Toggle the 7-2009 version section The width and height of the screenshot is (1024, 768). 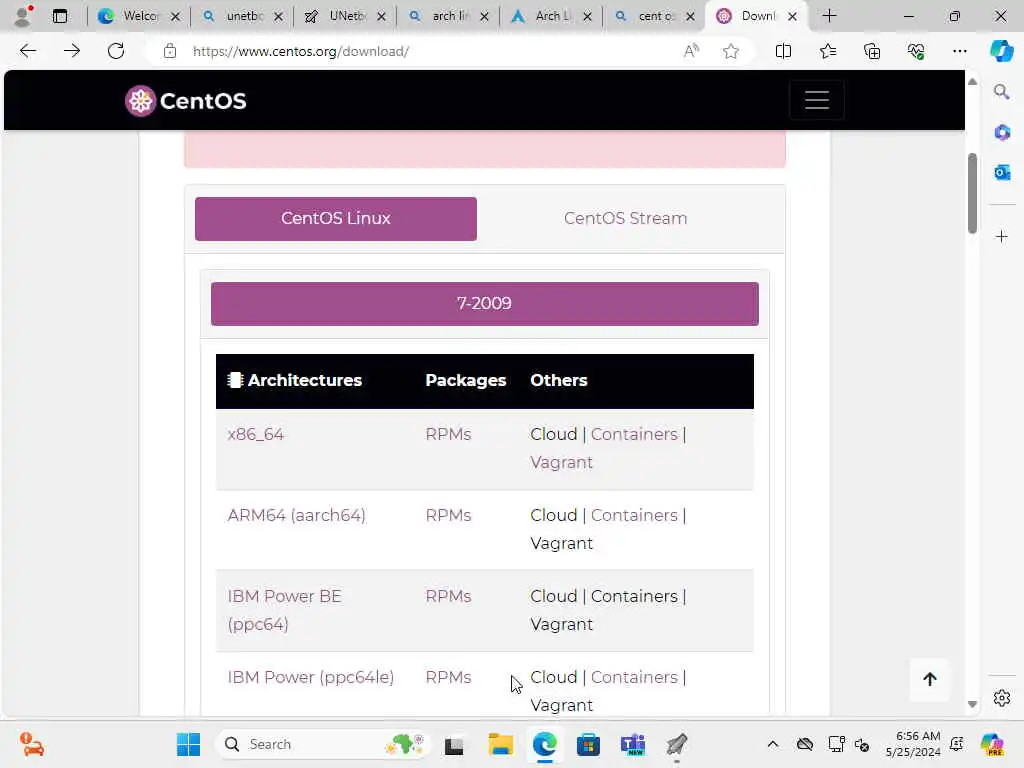click(x=485, y=304)
